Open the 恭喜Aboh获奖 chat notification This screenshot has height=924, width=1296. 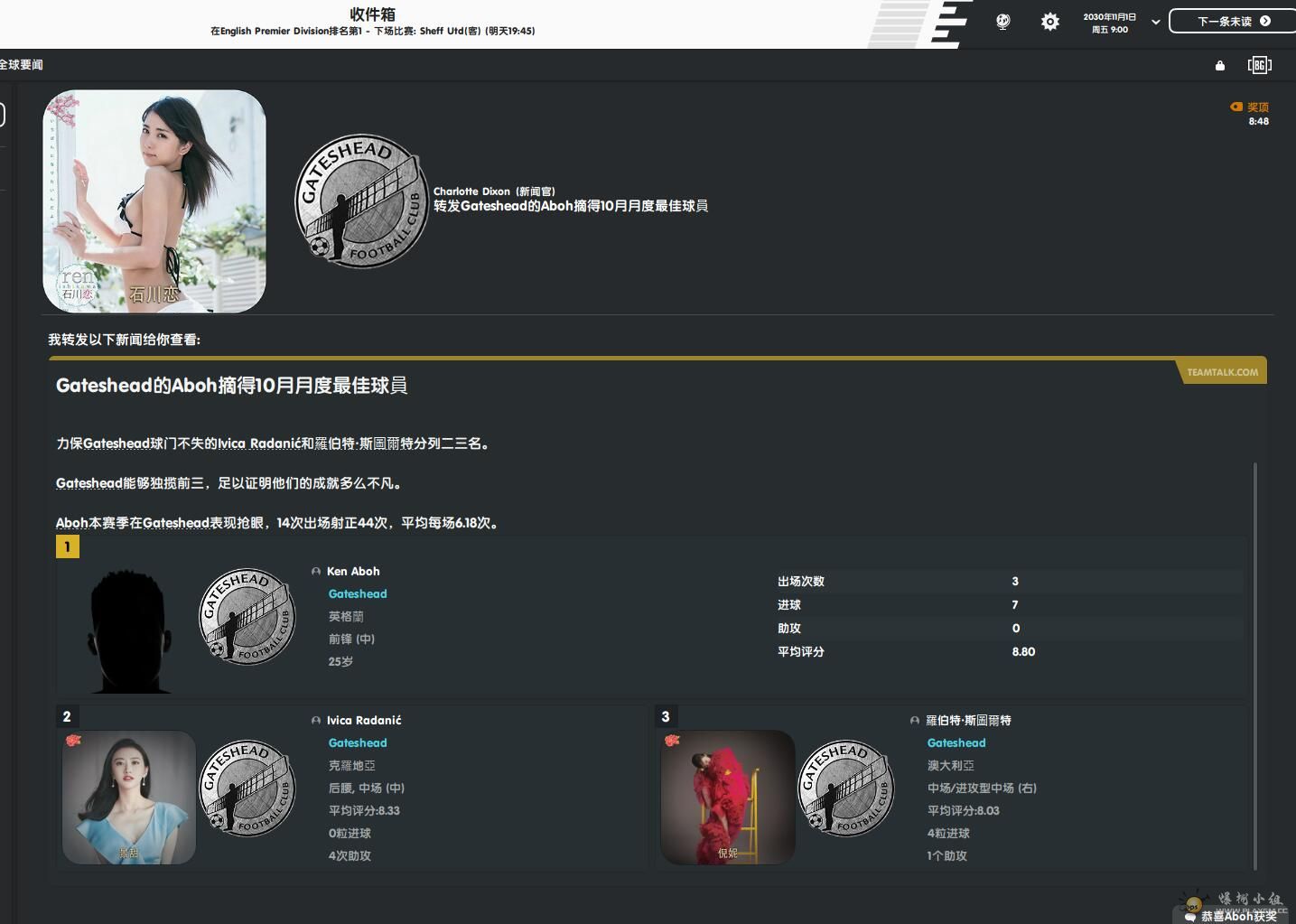(1231, 916)
